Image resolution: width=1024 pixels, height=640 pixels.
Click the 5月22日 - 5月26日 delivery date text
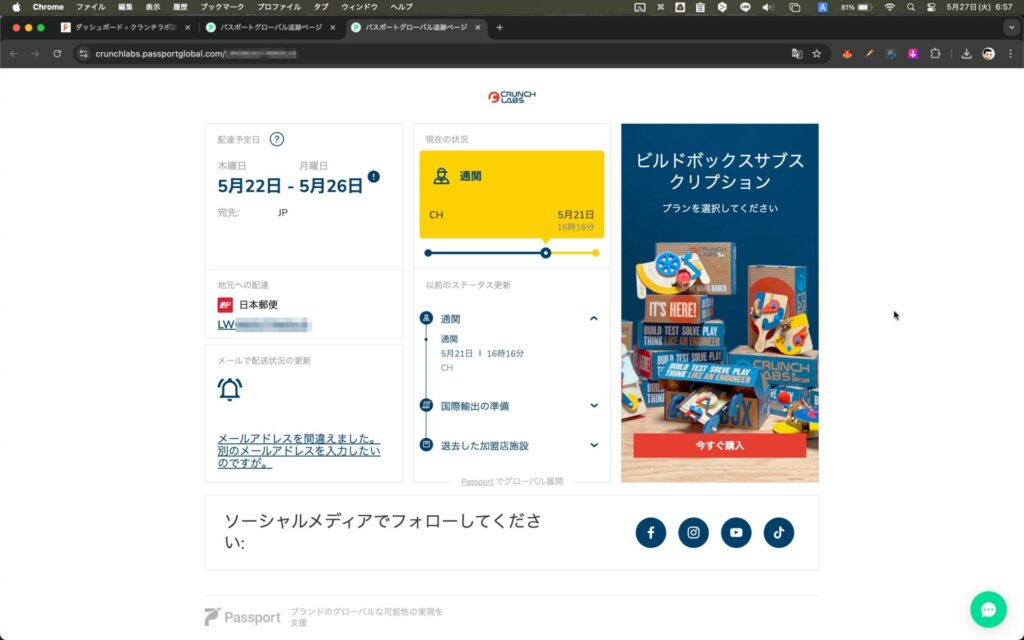pyautogui.click(x=290, y=186)
